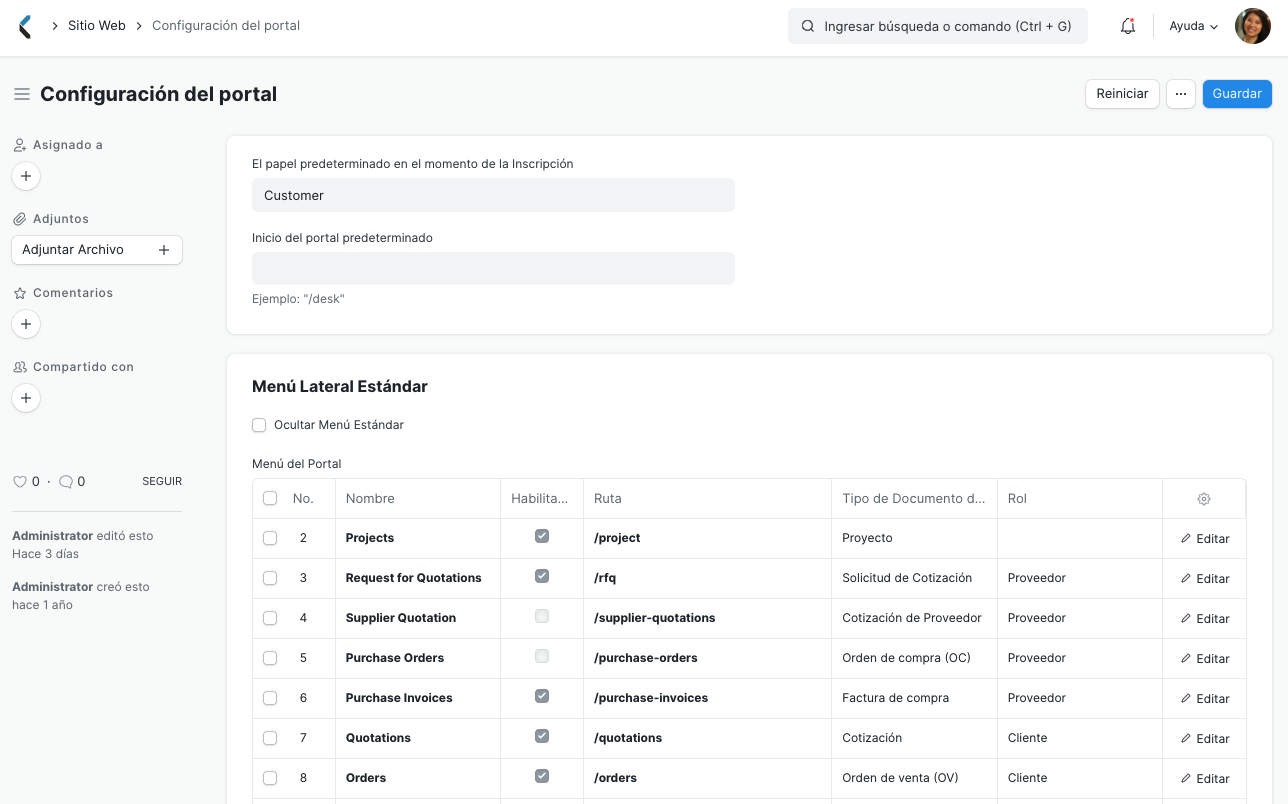Click the Guardar button
This screenshot has width=1288, height=804.
pos(1237,94)
